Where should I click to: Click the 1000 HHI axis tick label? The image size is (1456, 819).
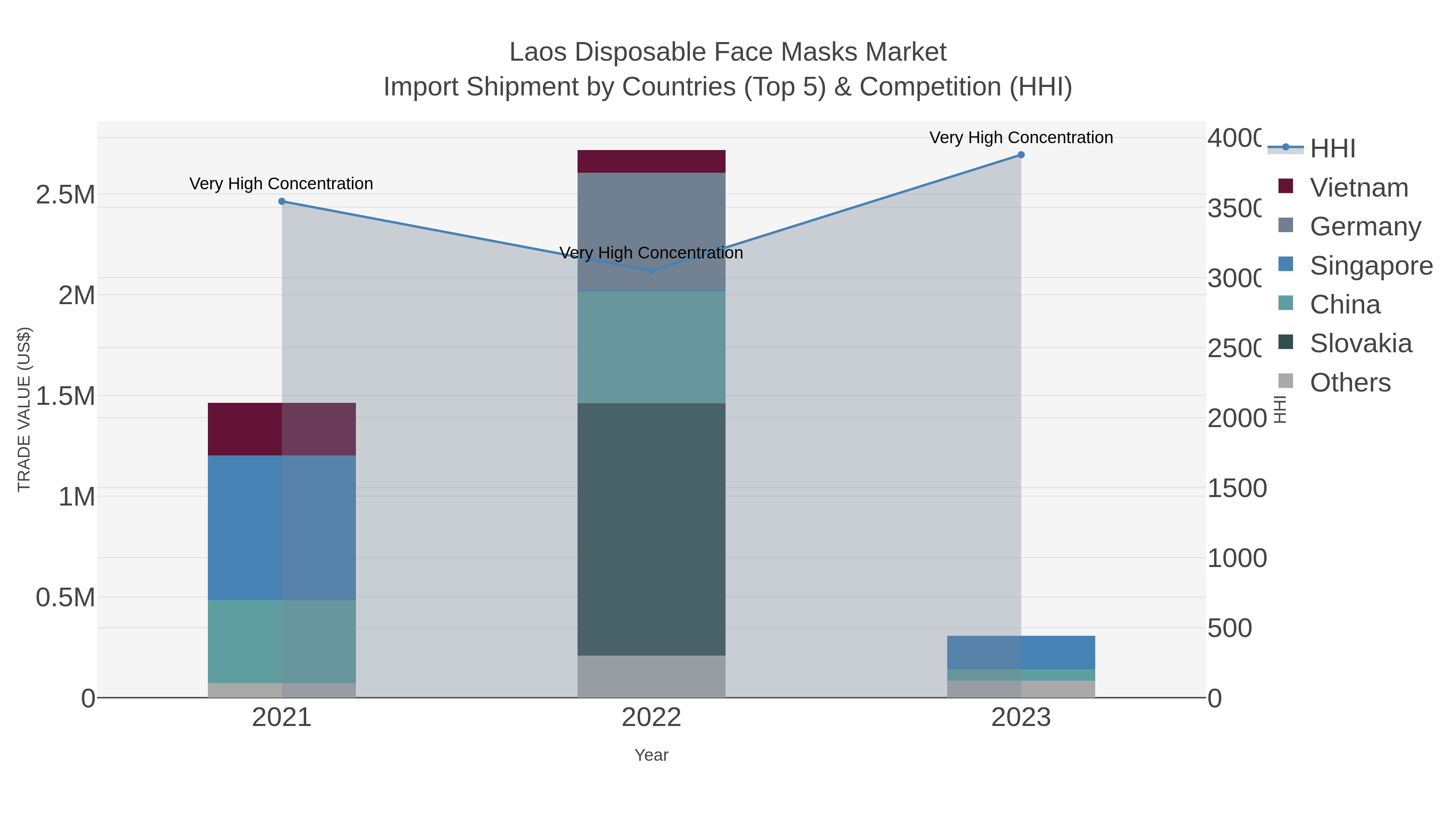[1237, 559]
